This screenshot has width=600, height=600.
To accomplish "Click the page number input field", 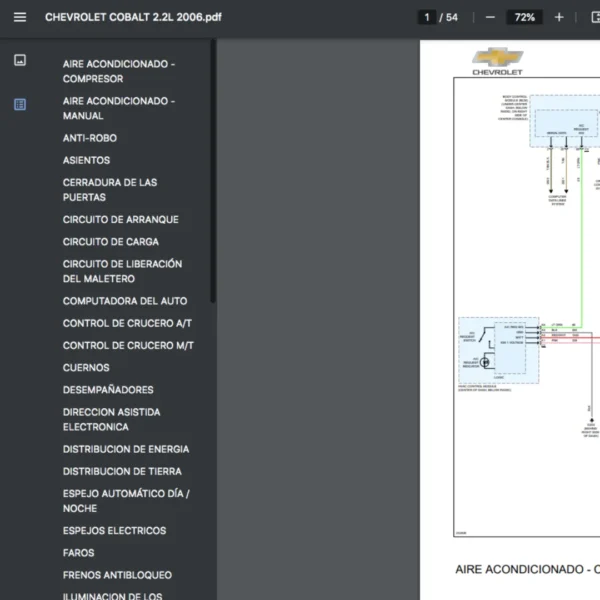I will click(428, 17).
